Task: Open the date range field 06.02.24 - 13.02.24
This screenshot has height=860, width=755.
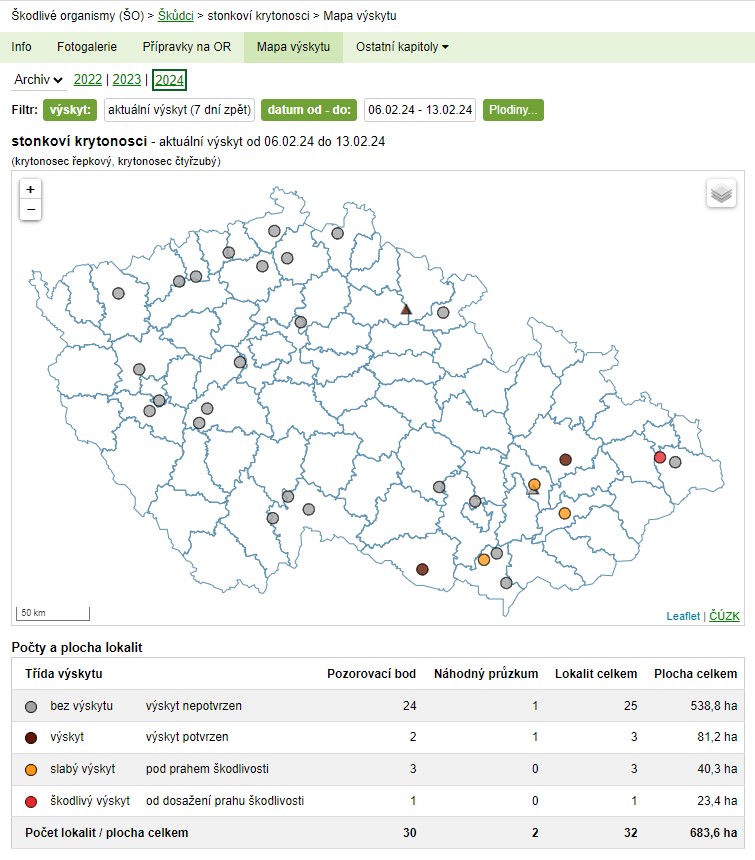Action: click(420, 110)
